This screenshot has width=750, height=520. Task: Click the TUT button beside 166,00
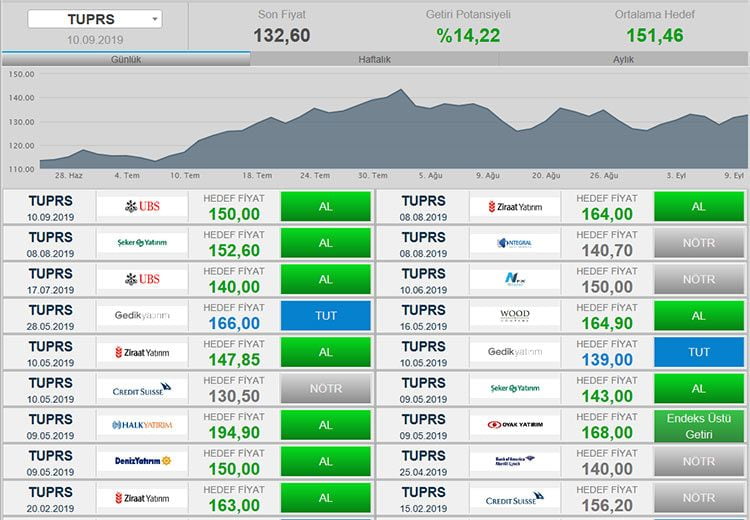pos(325,316)
